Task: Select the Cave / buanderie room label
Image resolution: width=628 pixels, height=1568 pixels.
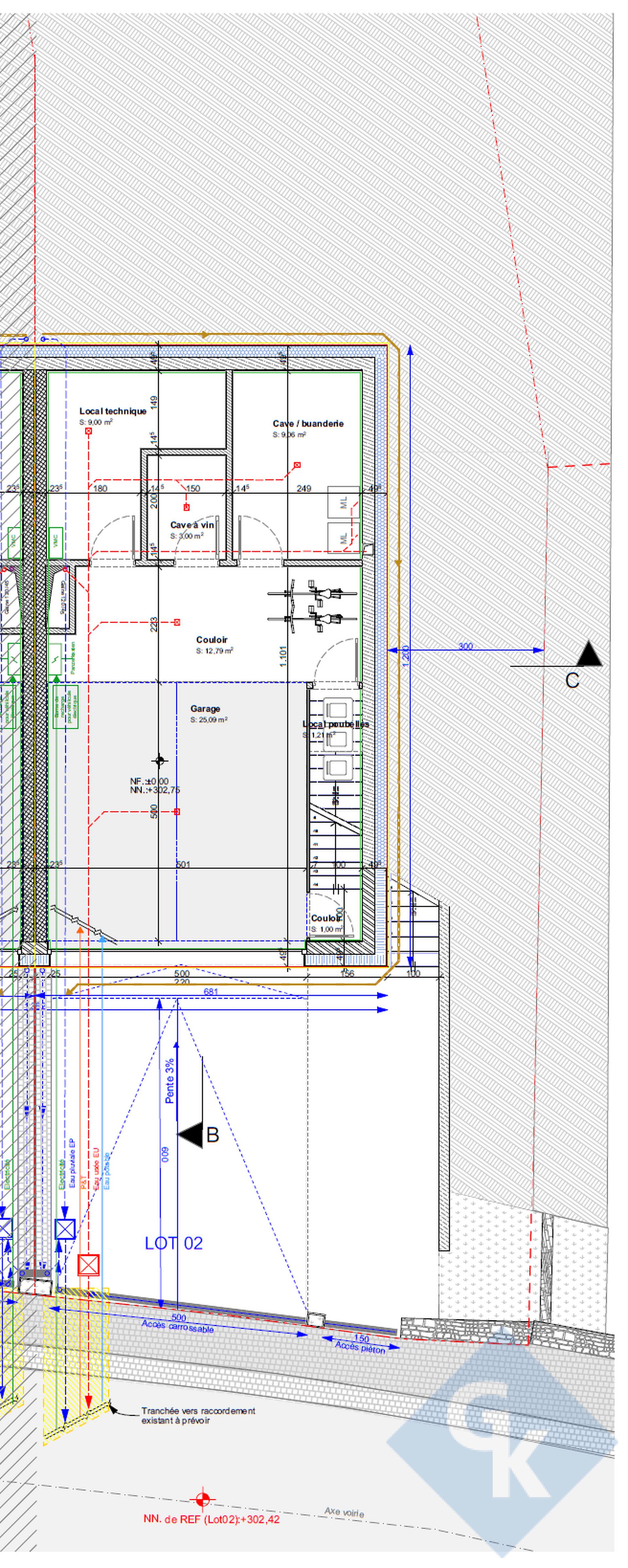Action: tap(307, 424)
